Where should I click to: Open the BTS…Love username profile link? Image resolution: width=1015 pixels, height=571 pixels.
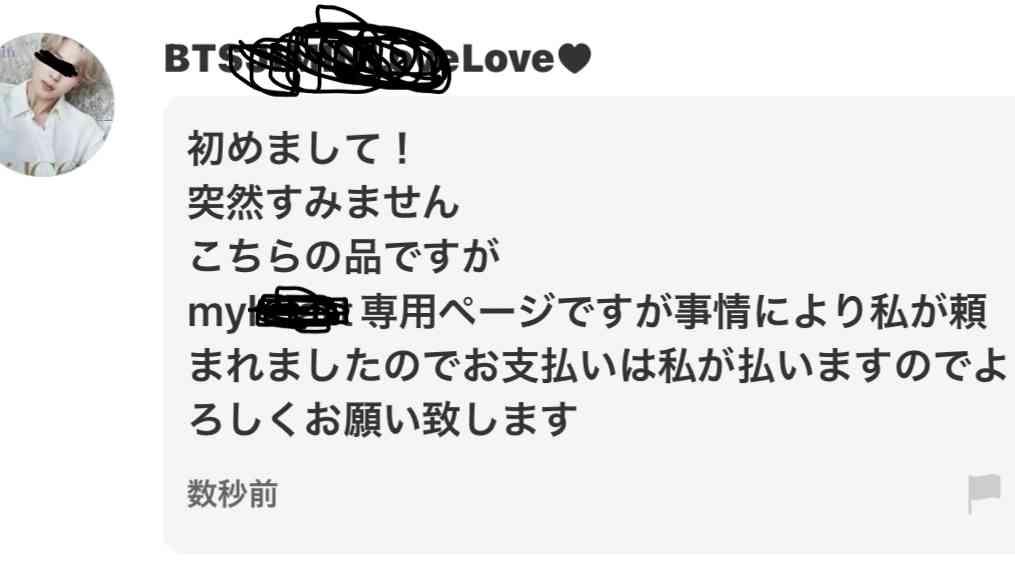[x=378, y=58]
